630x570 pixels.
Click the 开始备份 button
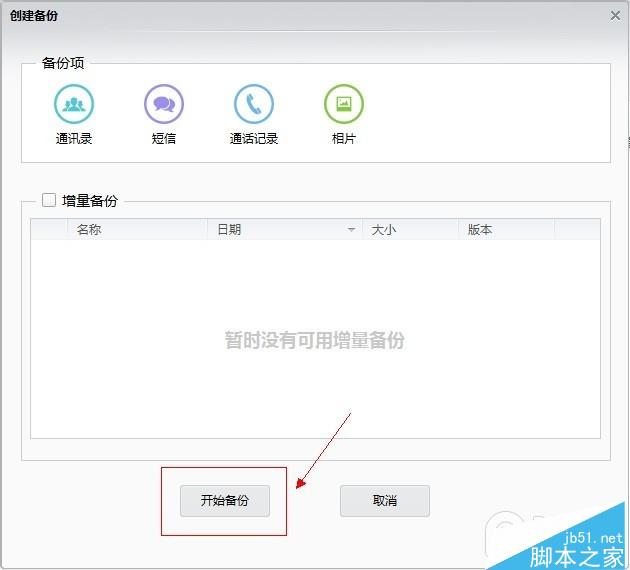pyautogui.click(x=225, y=501)
